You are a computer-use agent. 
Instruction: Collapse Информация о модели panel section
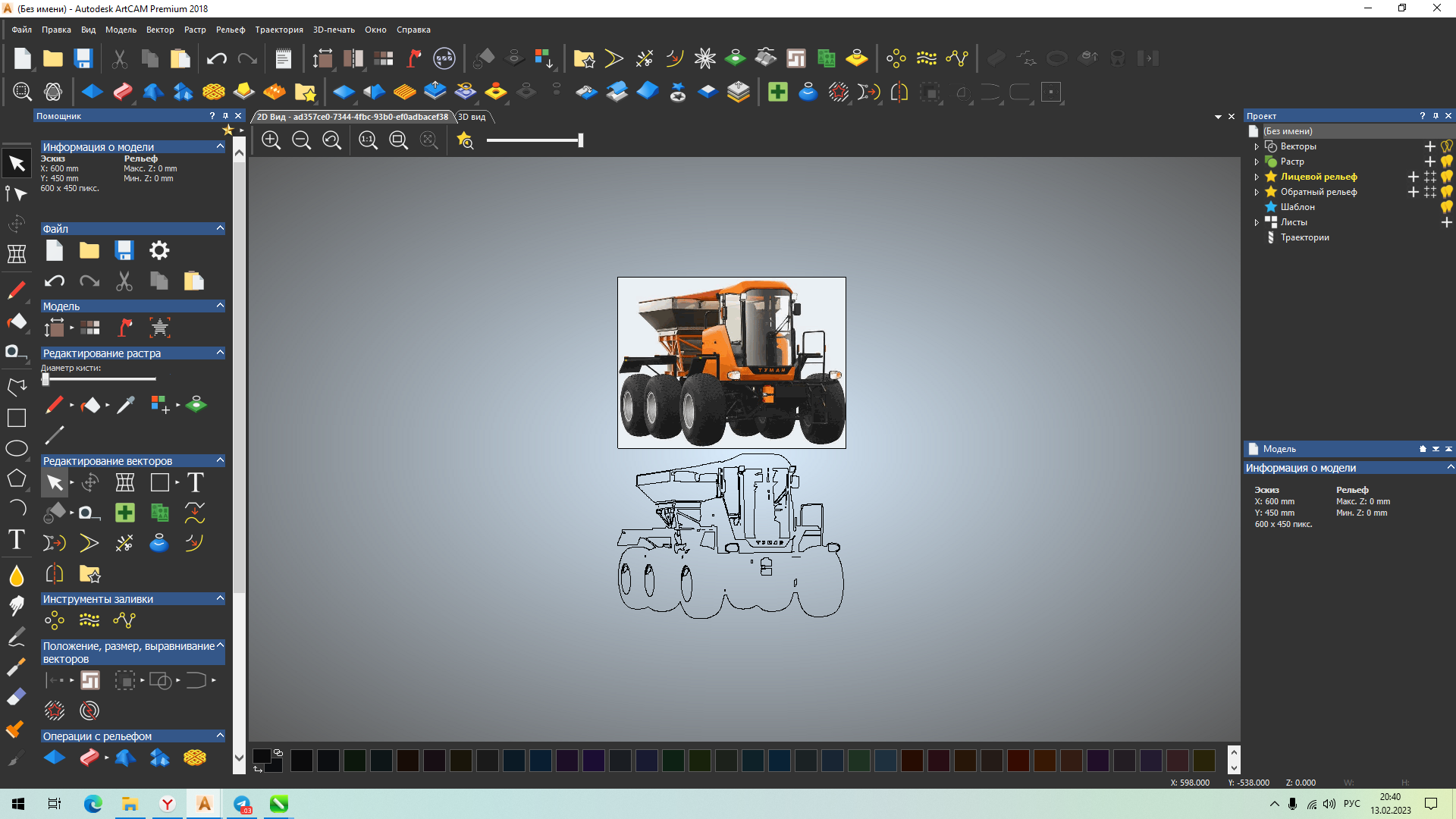pos(220,146)
